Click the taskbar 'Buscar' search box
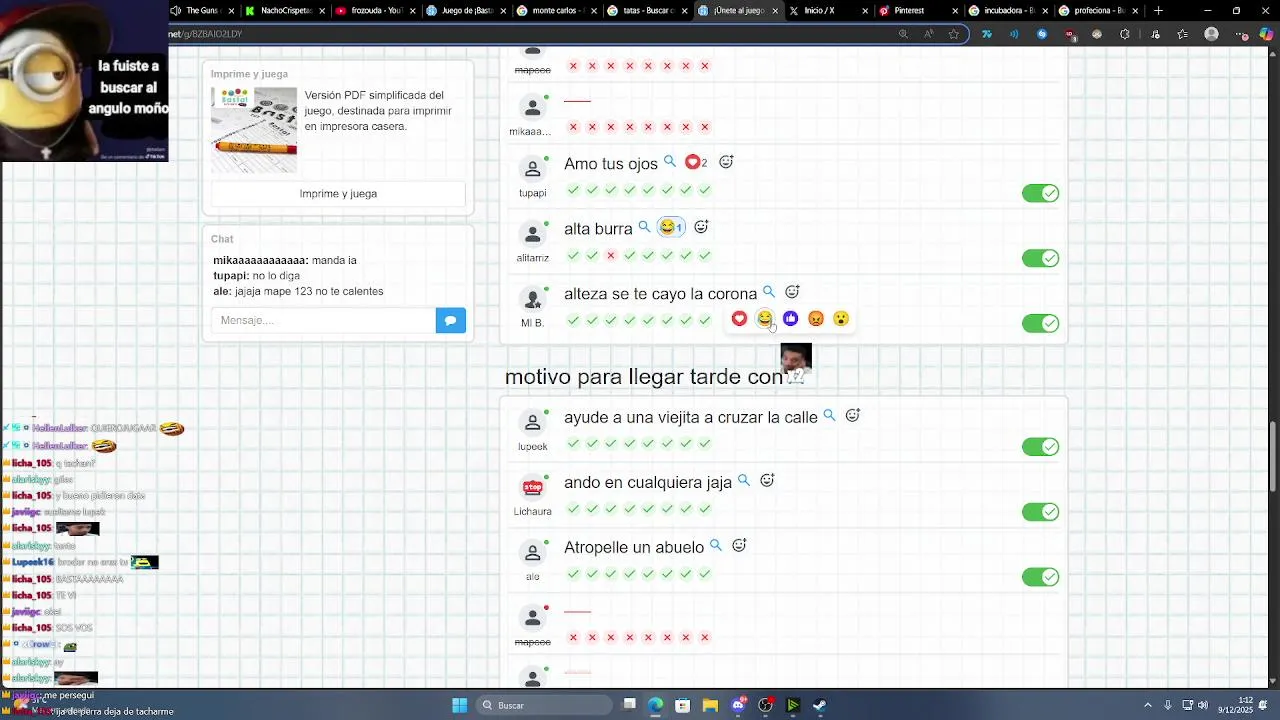The image size is (1280, 720). [x=544, y=705]
